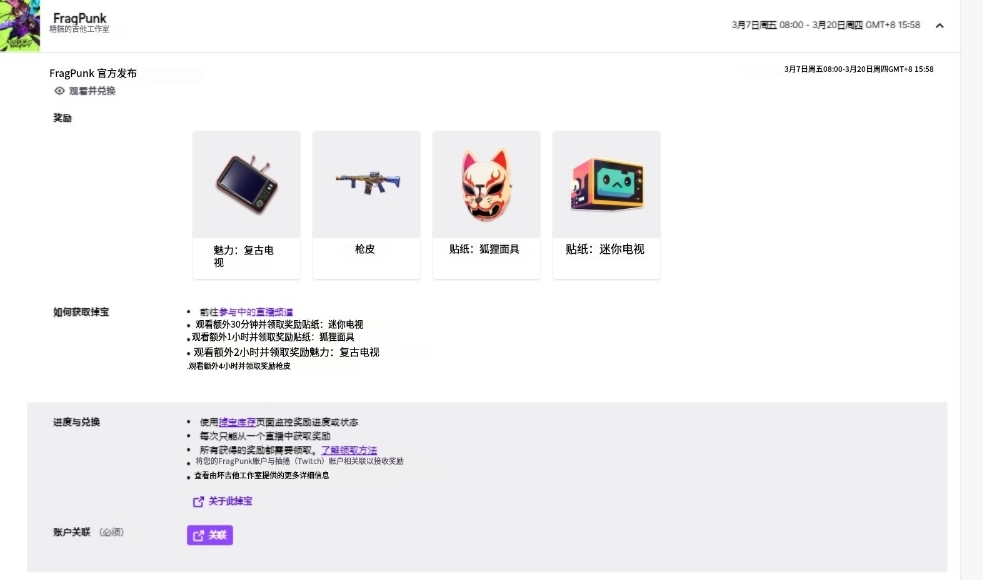The height and width of the screenshot is (580, 983).
Task: Click the date range text in header row
Action: (826, 25)
